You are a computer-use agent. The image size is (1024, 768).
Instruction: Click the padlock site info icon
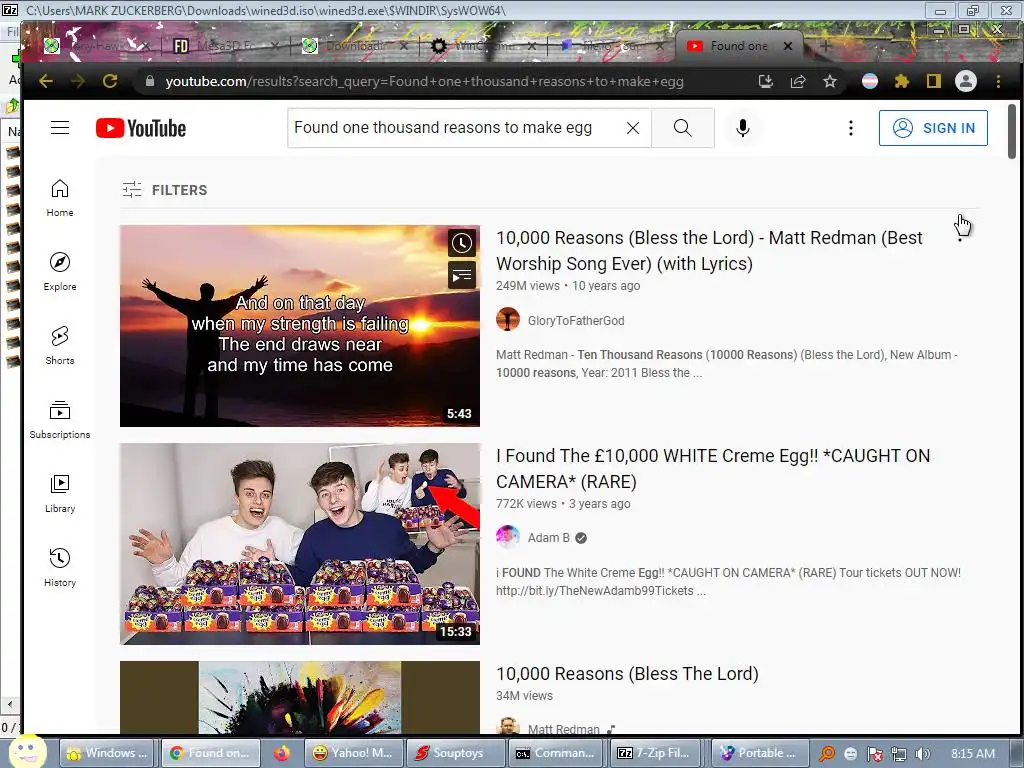coord(150,81)
